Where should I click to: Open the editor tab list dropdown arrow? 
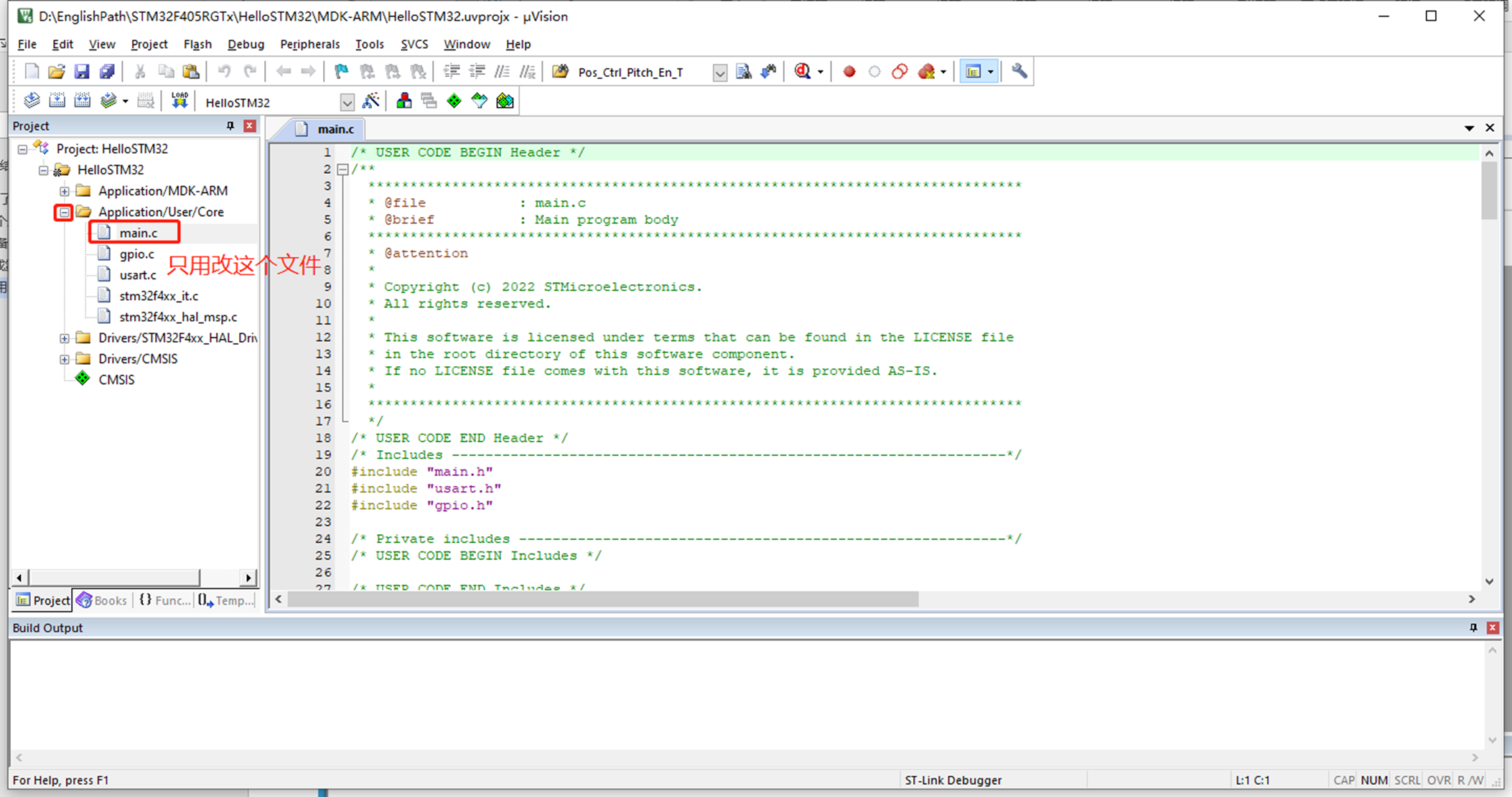(x=1469, y=128)
